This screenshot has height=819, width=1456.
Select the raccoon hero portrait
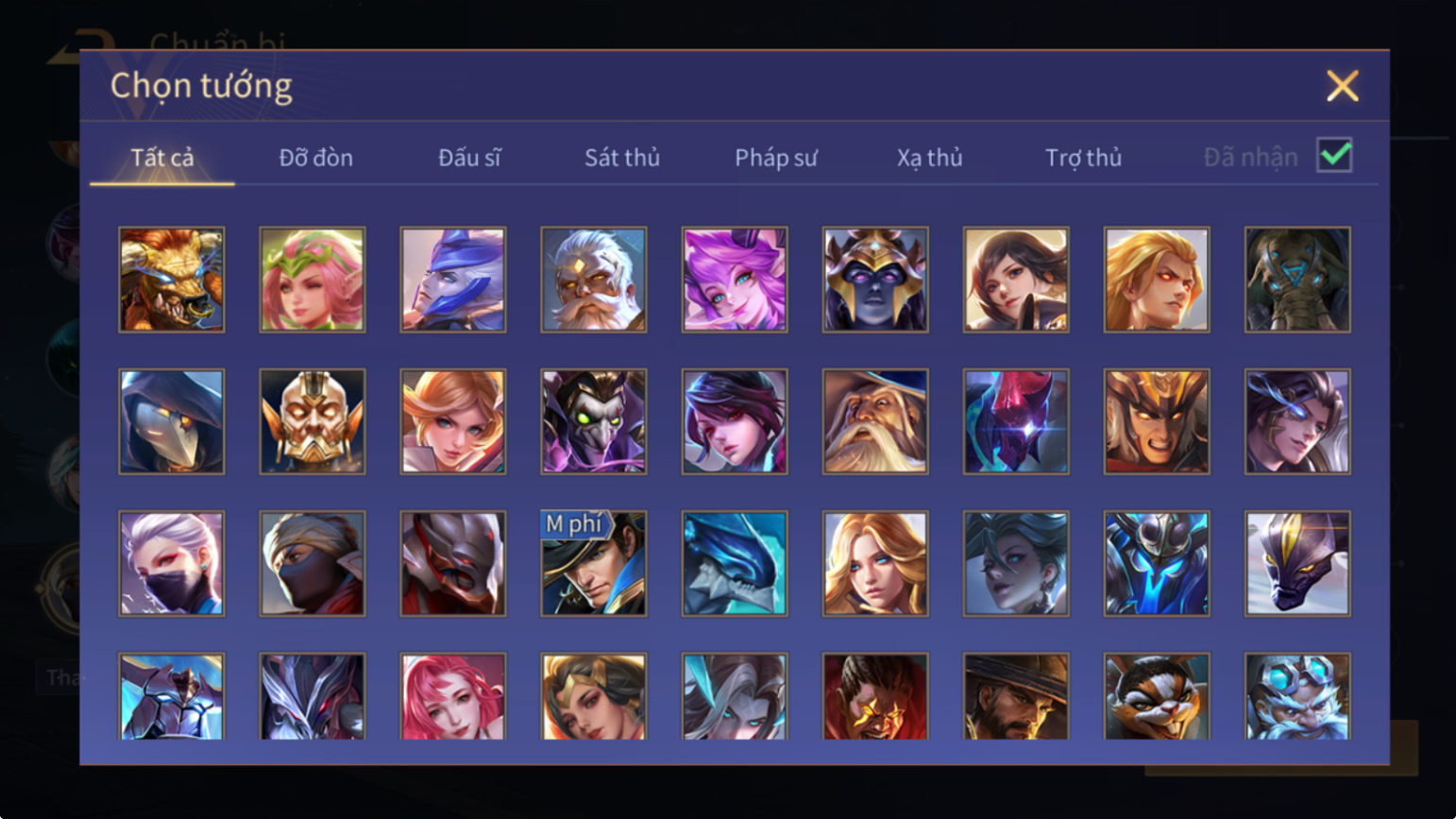pos(1157,696)
